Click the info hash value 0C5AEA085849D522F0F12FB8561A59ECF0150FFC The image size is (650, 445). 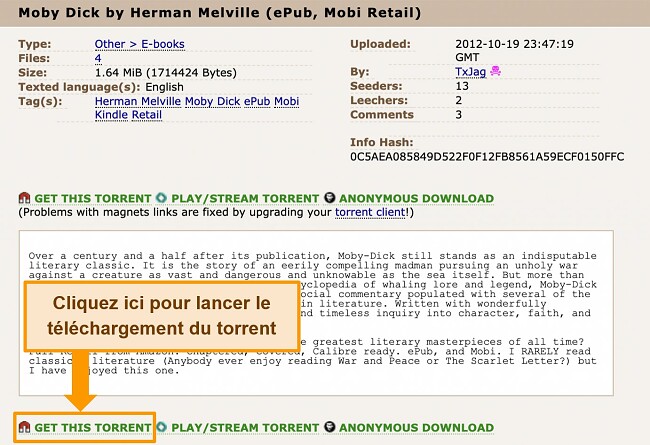487,157
